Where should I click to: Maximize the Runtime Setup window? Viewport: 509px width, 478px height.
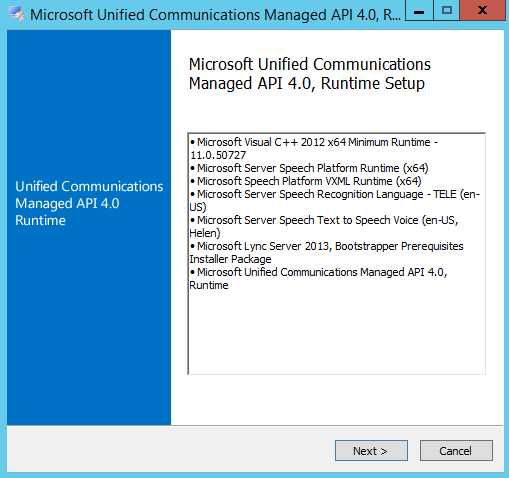[x=447, y=11]
